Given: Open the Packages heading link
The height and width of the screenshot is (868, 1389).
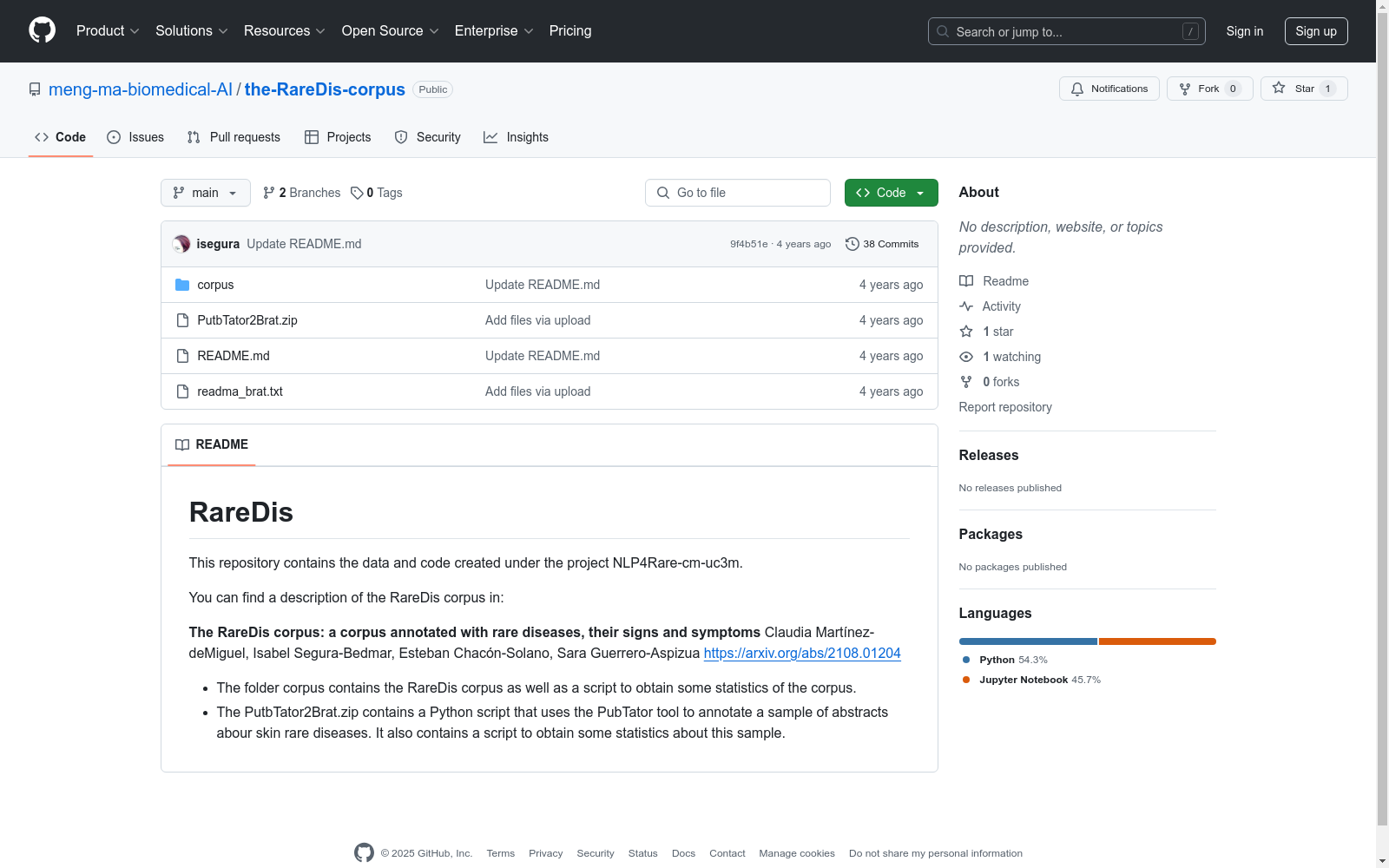Looking at the screenshot, I should 991,534.
